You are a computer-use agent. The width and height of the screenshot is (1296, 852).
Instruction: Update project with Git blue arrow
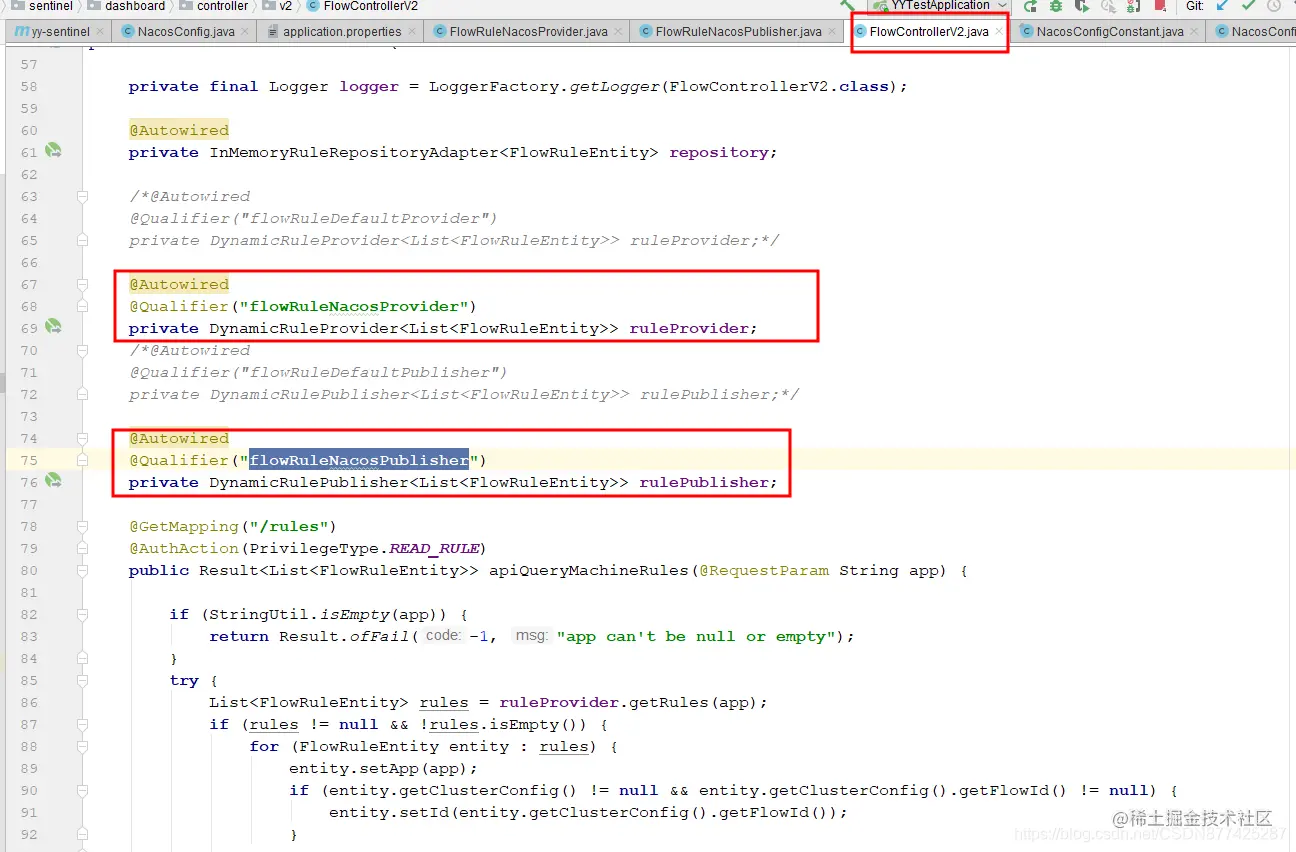[x=1222, y=6]
